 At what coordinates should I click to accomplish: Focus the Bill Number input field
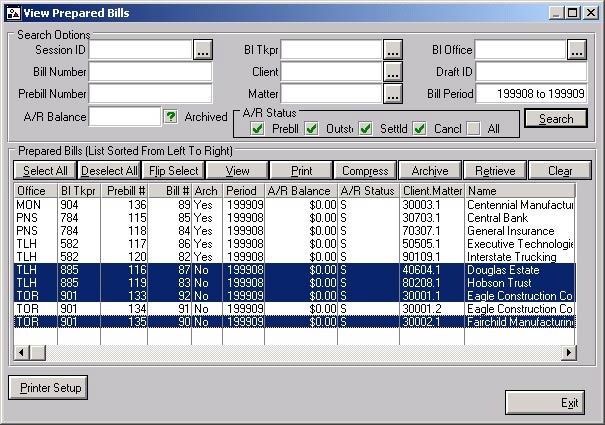click(x=150, y=72)
